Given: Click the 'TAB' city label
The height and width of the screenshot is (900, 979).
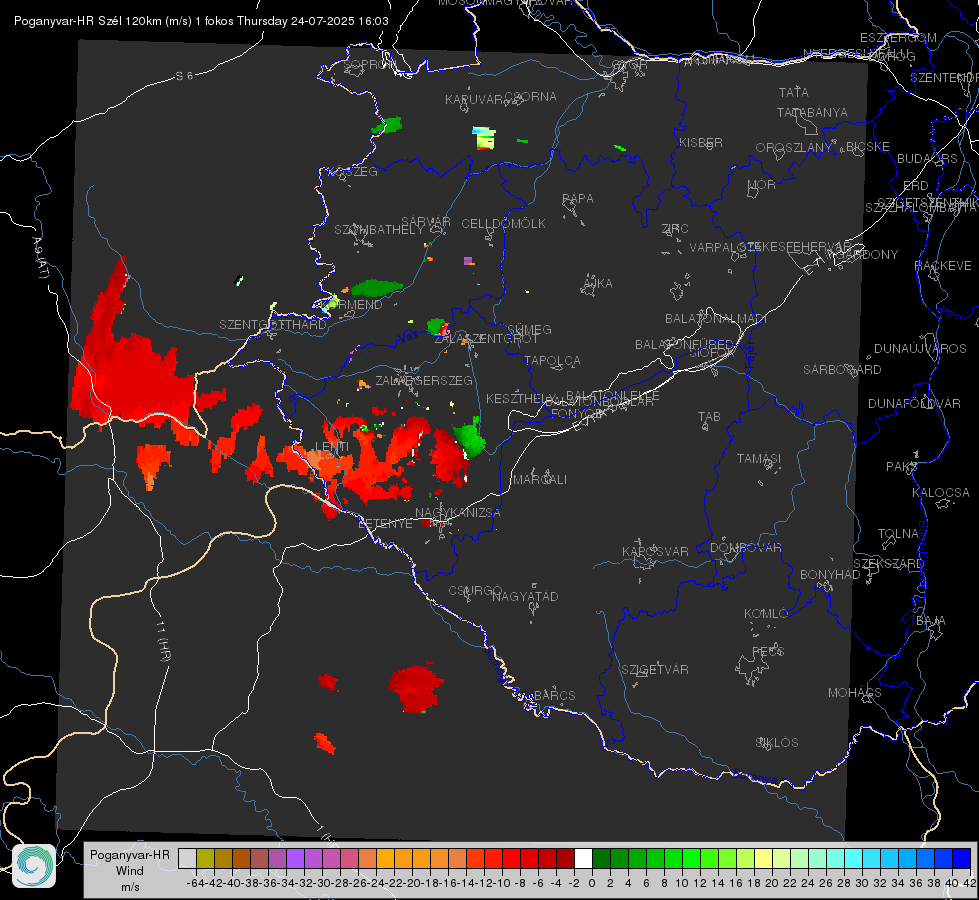Looking at the screenshot, I should pyautogui.click(x=709, y=417).
